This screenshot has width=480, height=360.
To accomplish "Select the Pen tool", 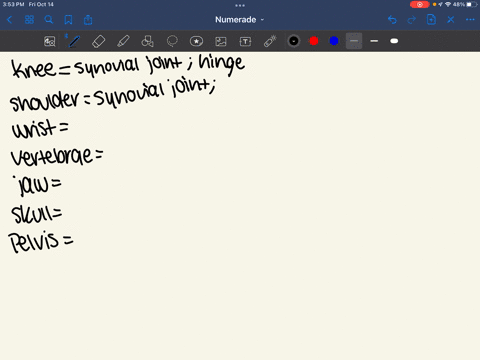I will pos(74,41).
